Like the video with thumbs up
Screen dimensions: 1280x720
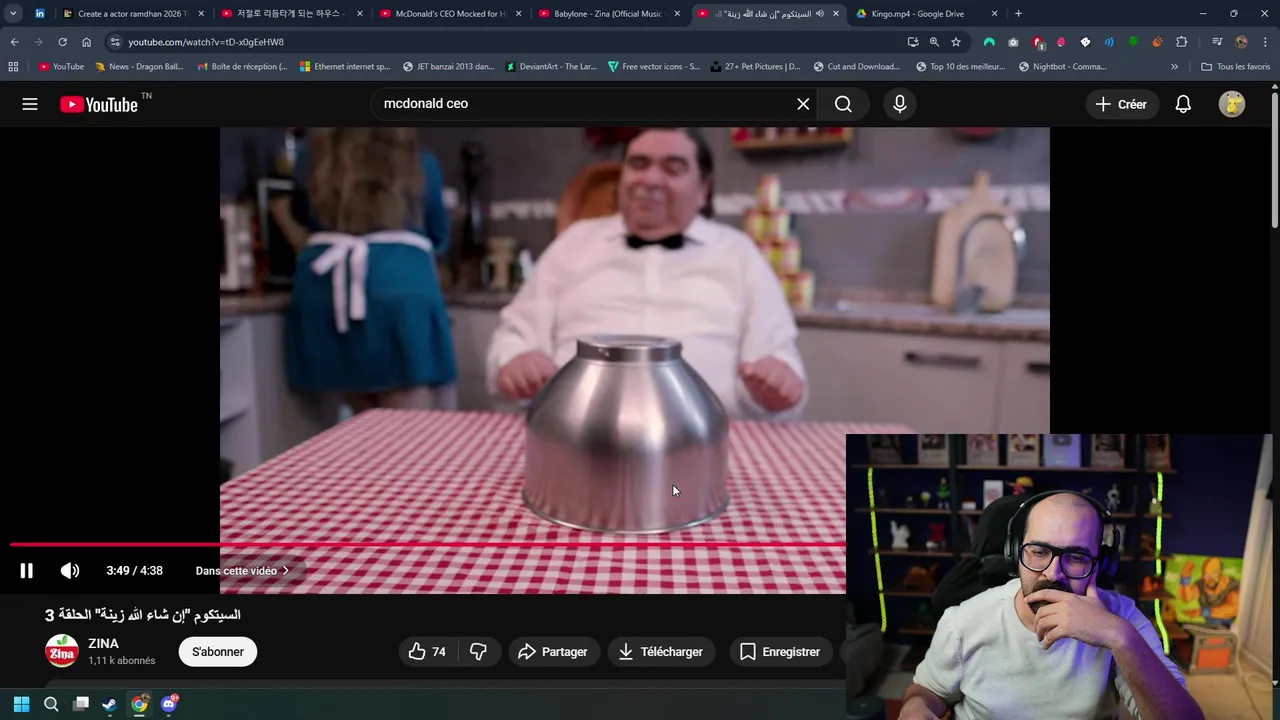(x=427, y=652)
